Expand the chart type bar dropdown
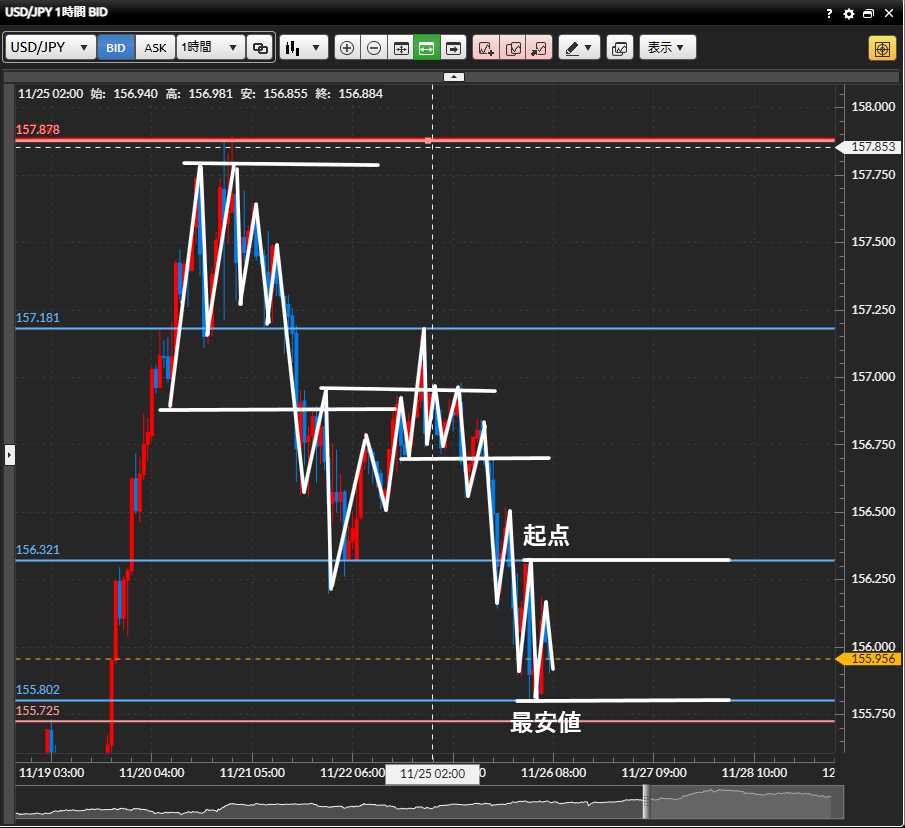905x828 pixels. click(x=304, y=48)
